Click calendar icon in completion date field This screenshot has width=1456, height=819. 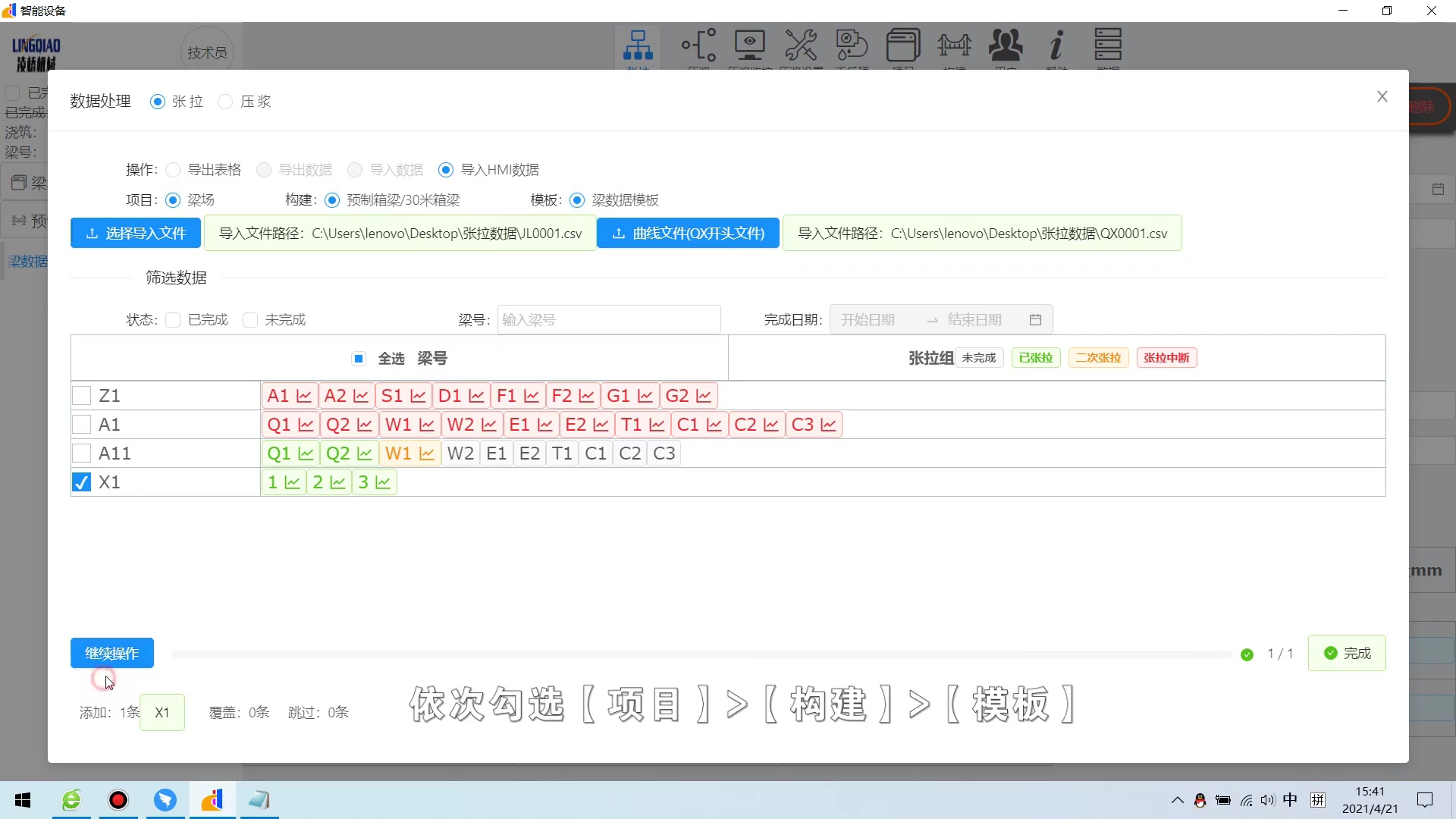[1035, 320]
